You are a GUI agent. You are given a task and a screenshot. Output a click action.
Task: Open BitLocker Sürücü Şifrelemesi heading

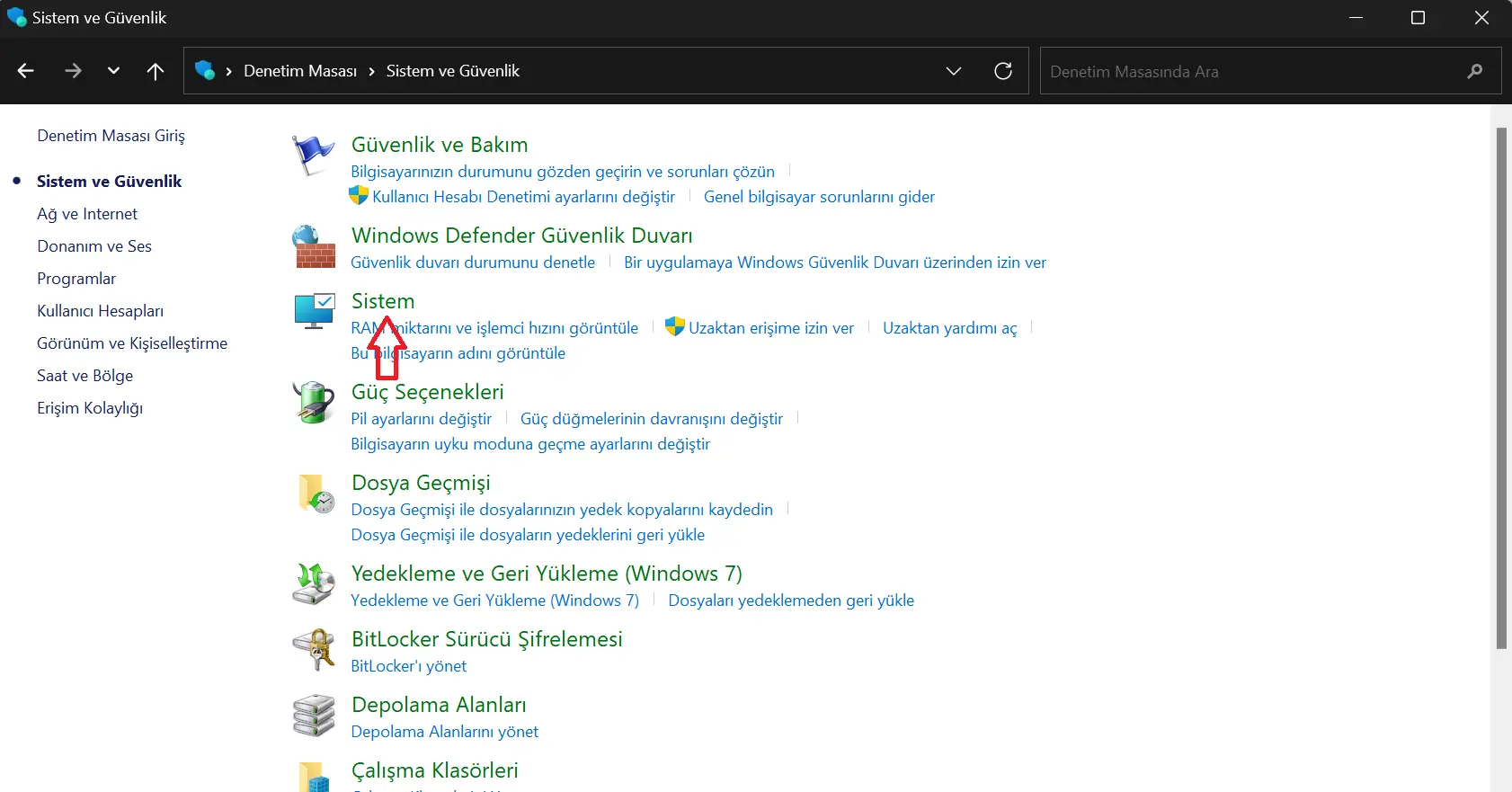click(487, 639)
